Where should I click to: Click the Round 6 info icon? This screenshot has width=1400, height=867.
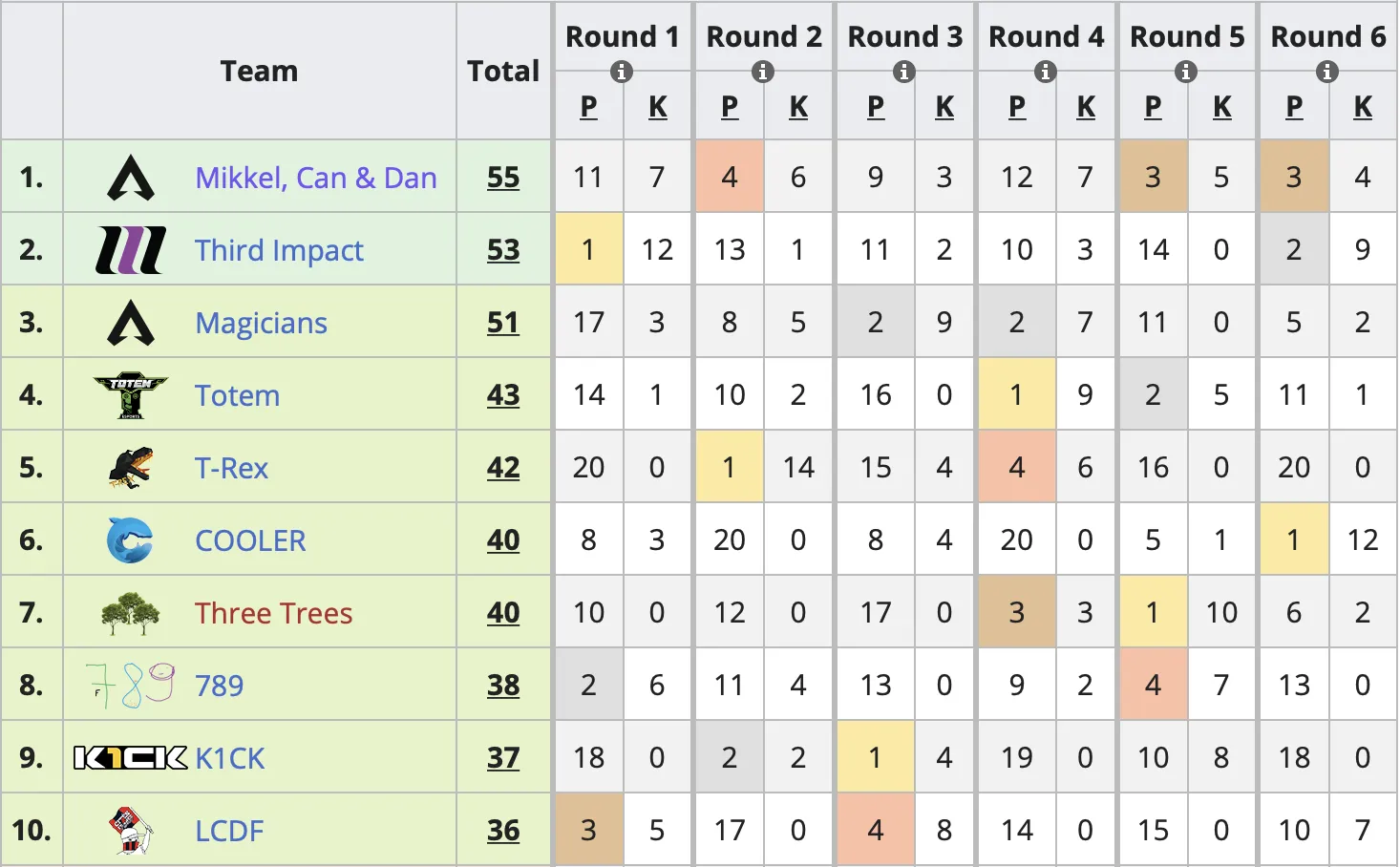click(x=1327, y=72)
